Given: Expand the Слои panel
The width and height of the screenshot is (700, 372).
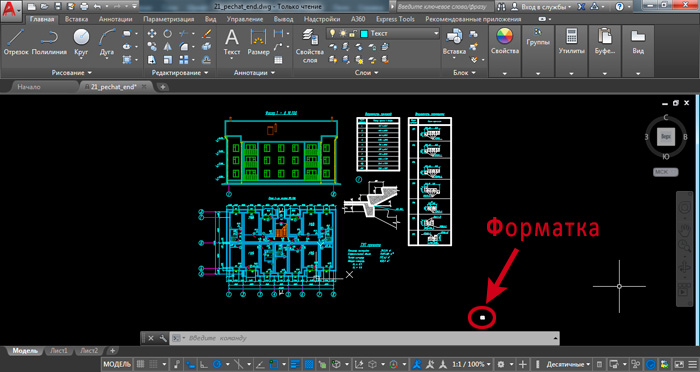Looking at the screenshot, I should click(367, 73).
